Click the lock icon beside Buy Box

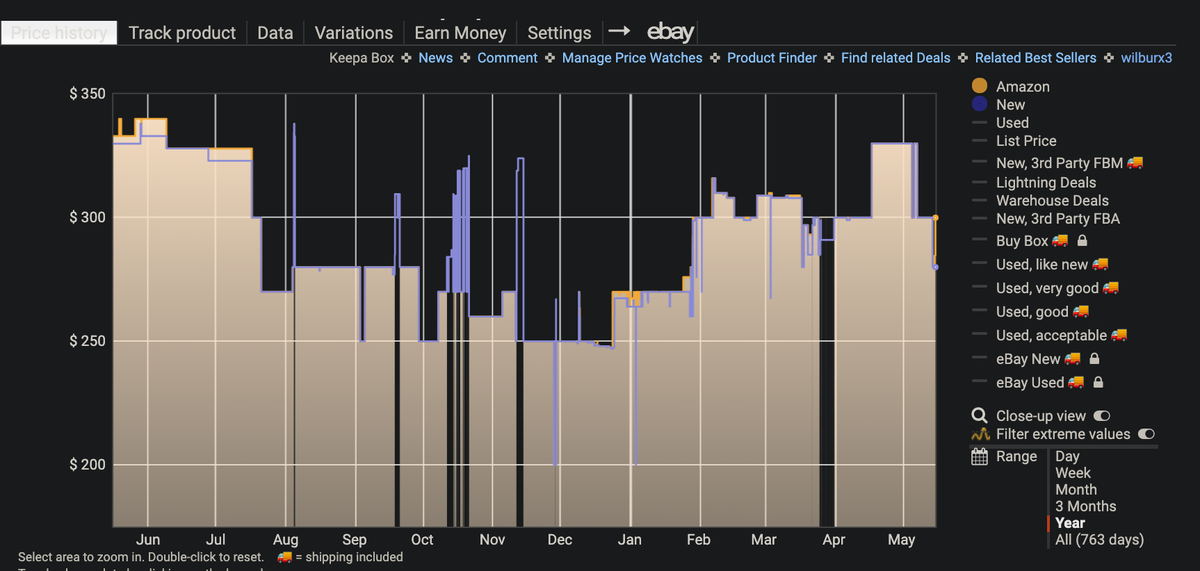point(1082,241)
